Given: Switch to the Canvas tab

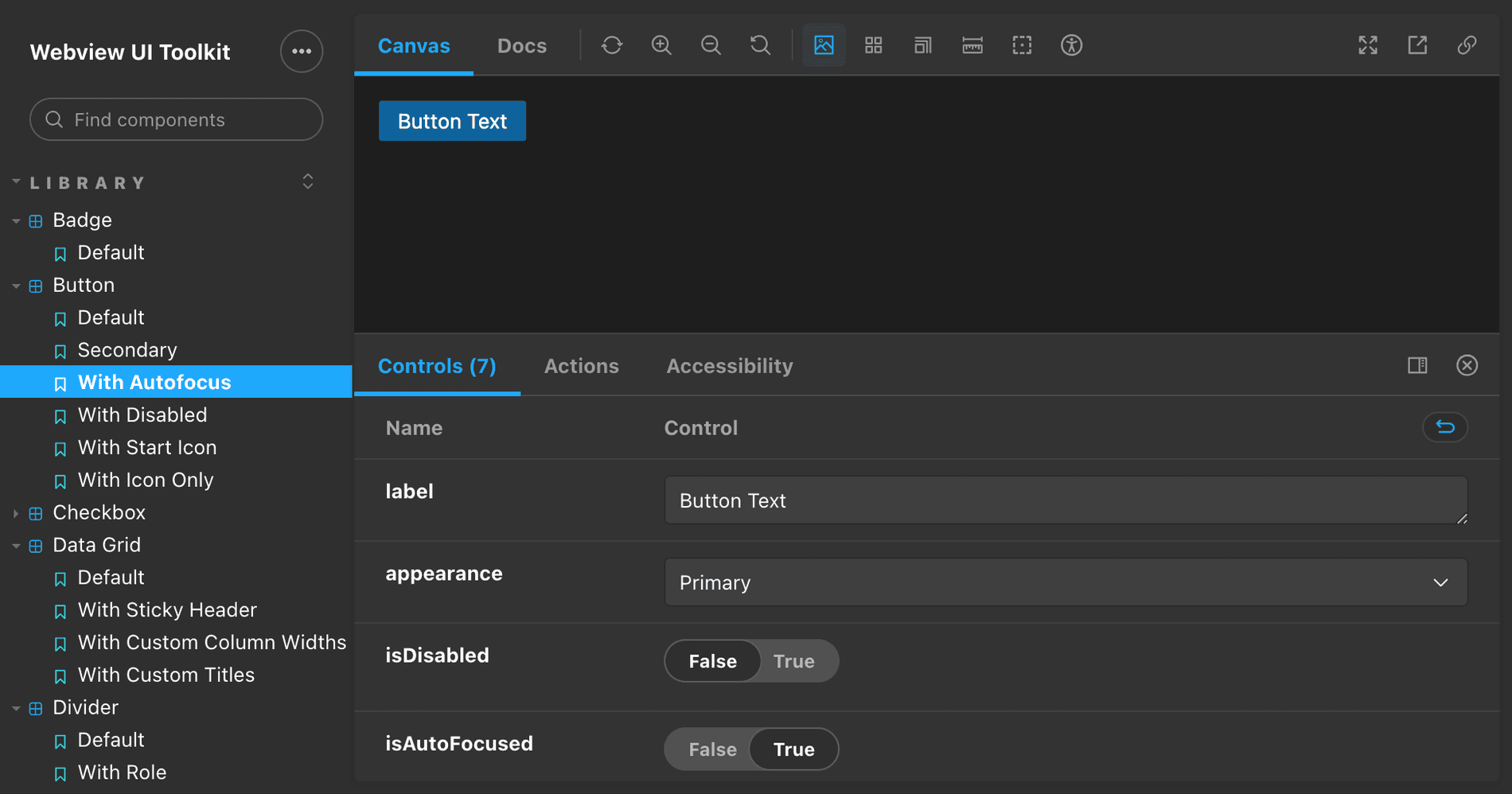Looking at the screenshot, I should pyautogui.click(x=414, y=46).
